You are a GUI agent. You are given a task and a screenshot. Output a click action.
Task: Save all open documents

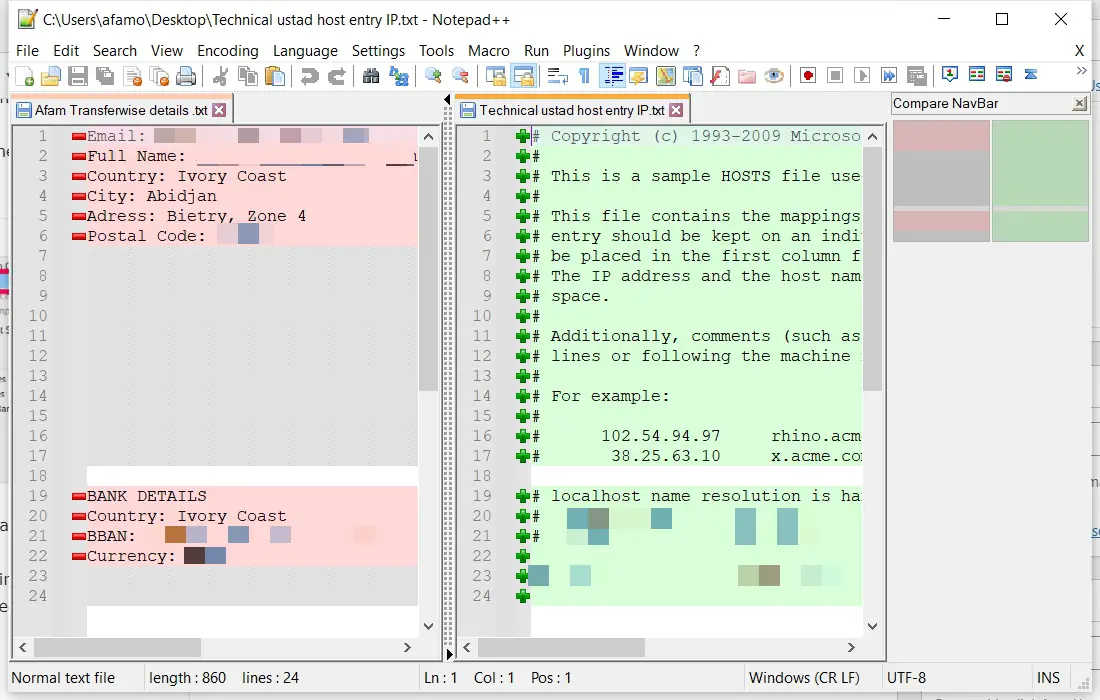click(104, 74)
